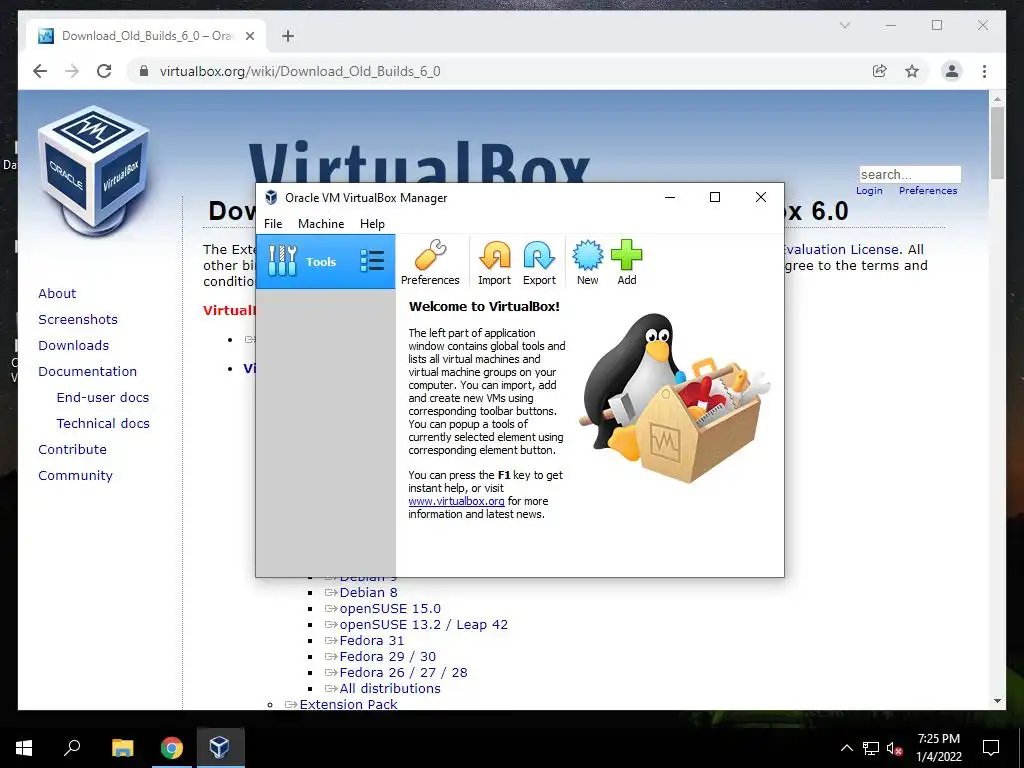Follow the www.virtualbox.org link

click(x=456, y=501)
